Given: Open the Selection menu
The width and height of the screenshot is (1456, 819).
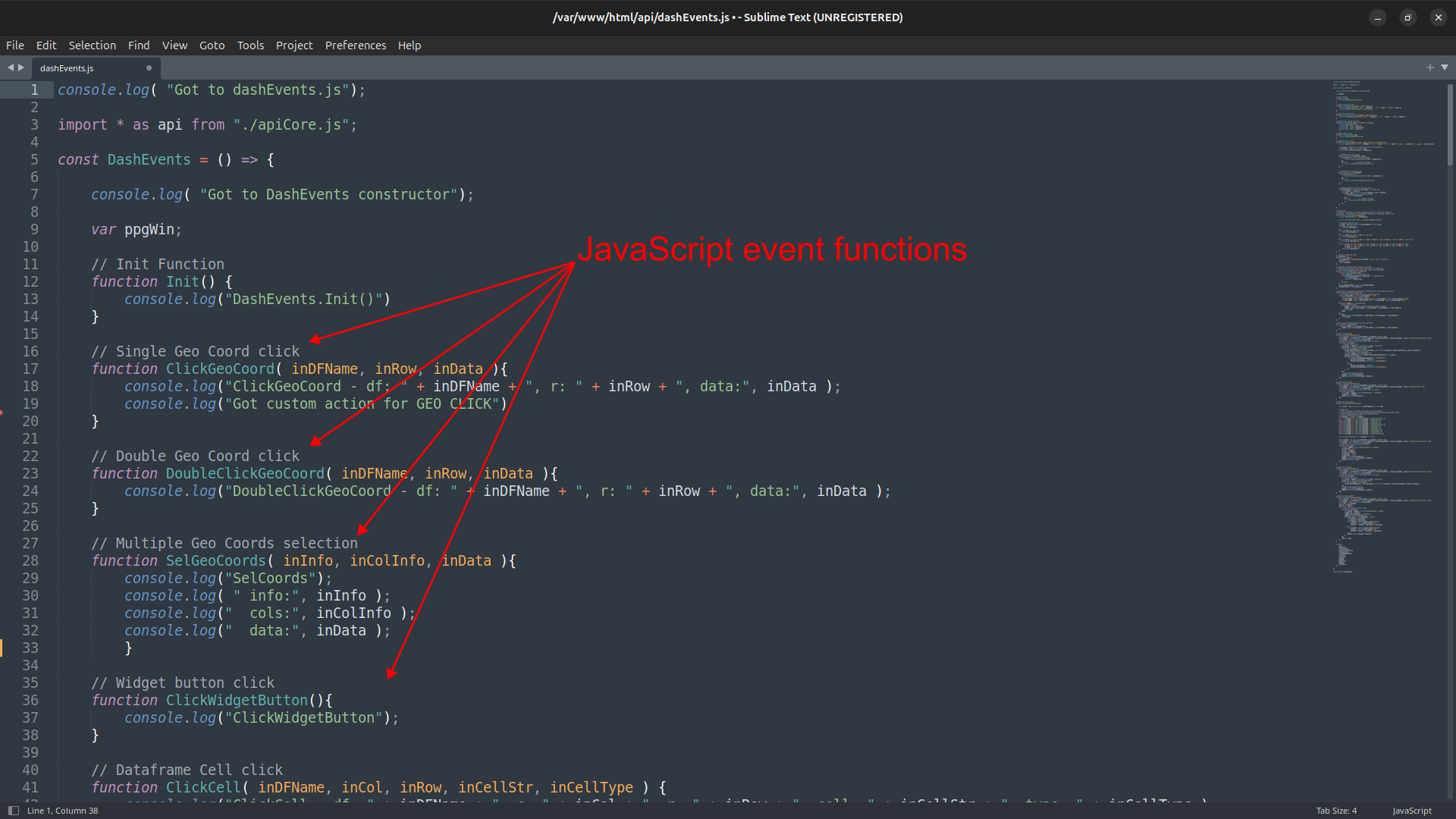Looking at the screenshot, I should point(92,45).
